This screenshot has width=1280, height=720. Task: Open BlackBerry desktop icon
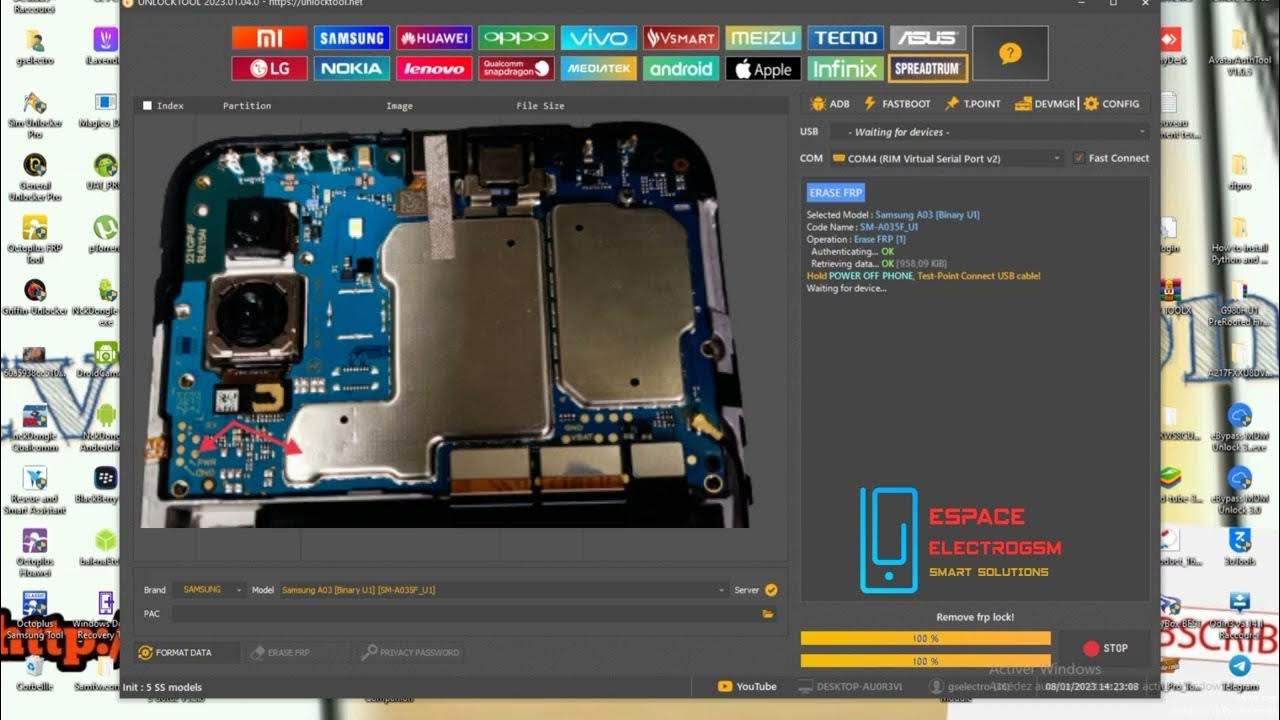click(x=105, y=485)
